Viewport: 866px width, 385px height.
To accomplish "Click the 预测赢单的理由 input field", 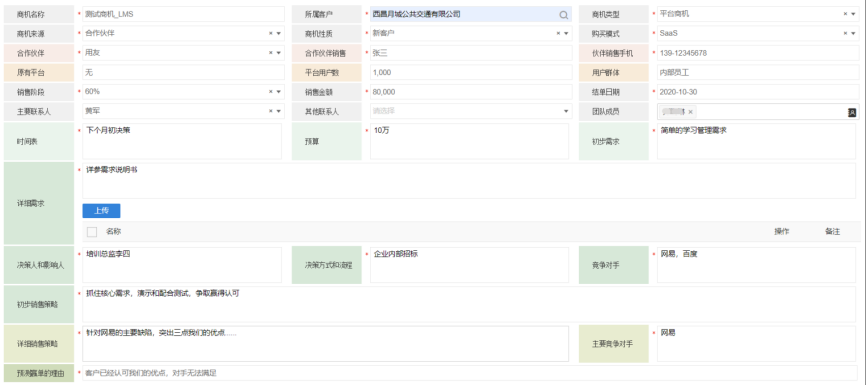I will coord(471,373).
